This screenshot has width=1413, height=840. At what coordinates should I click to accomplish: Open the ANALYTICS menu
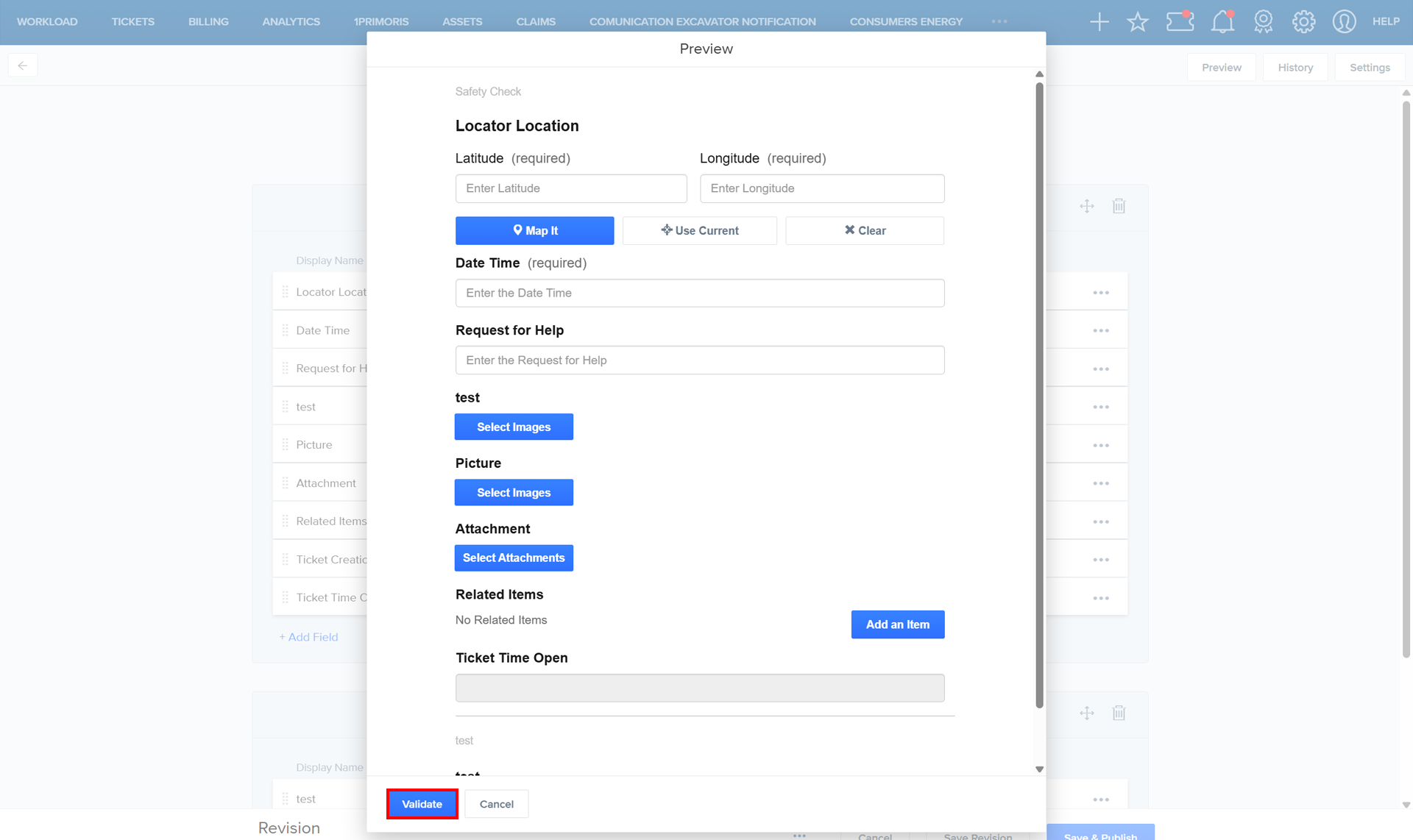tap(291, 22)
